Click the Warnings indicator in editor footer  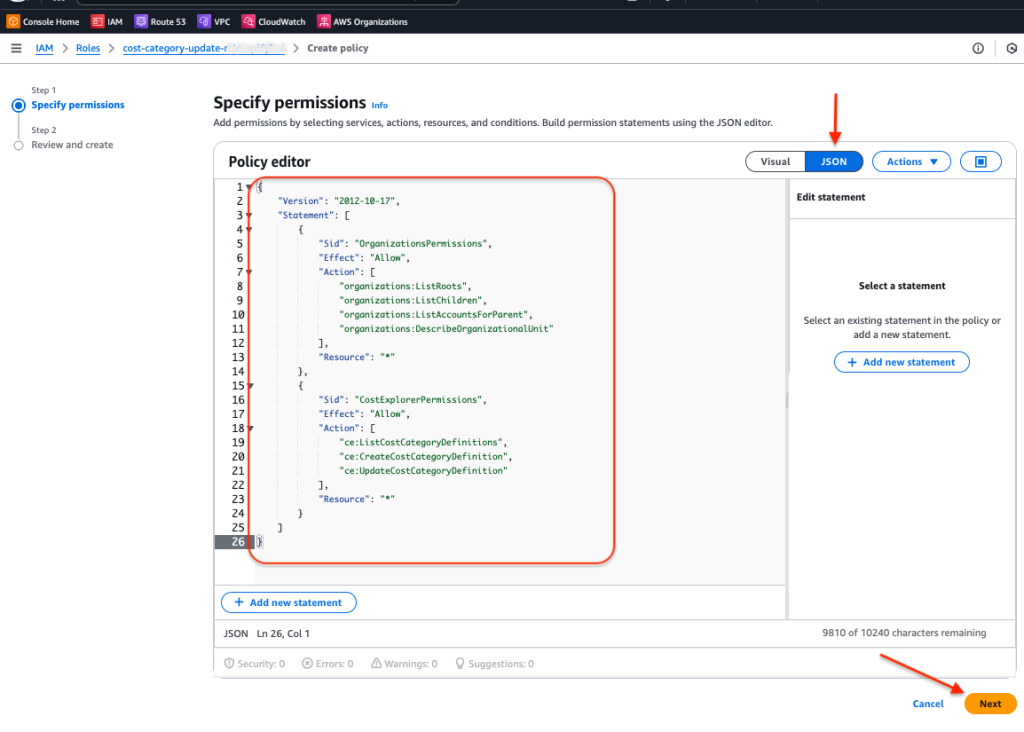[x=404, y=663]
